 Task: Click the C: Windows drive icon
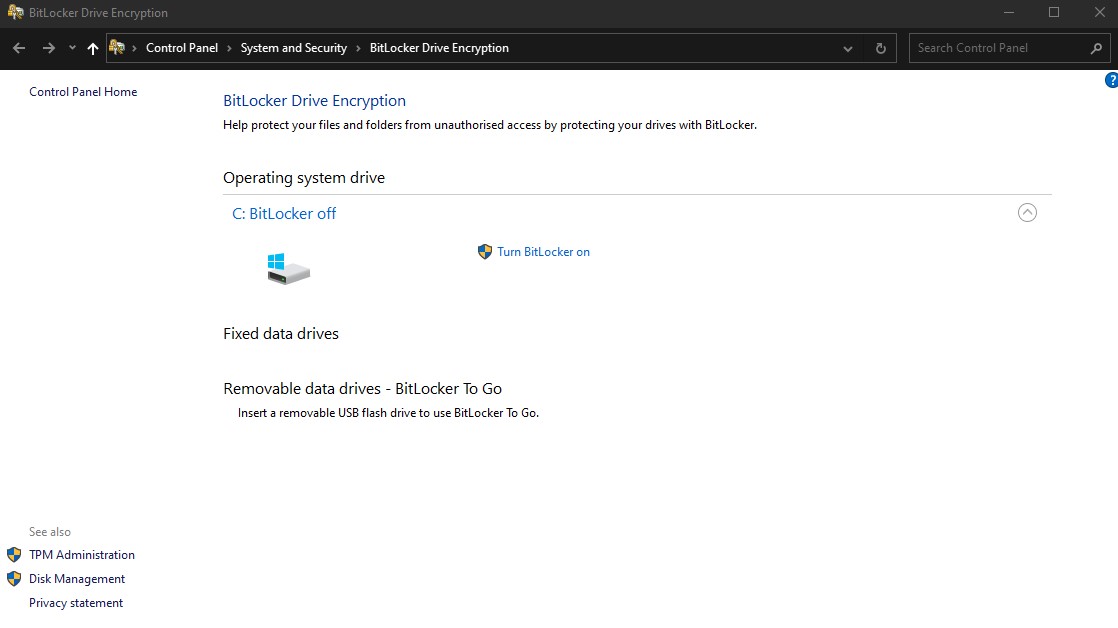[288, 269]
